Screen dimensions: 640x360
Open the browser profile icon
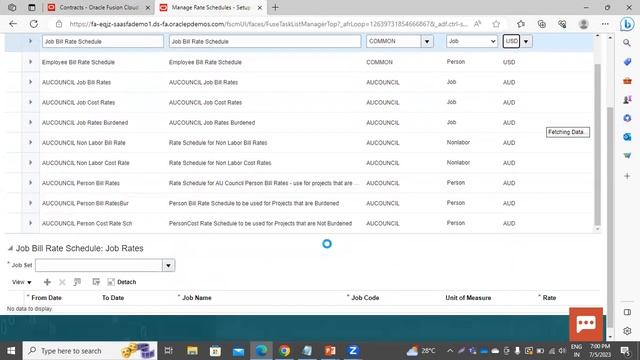584,24
